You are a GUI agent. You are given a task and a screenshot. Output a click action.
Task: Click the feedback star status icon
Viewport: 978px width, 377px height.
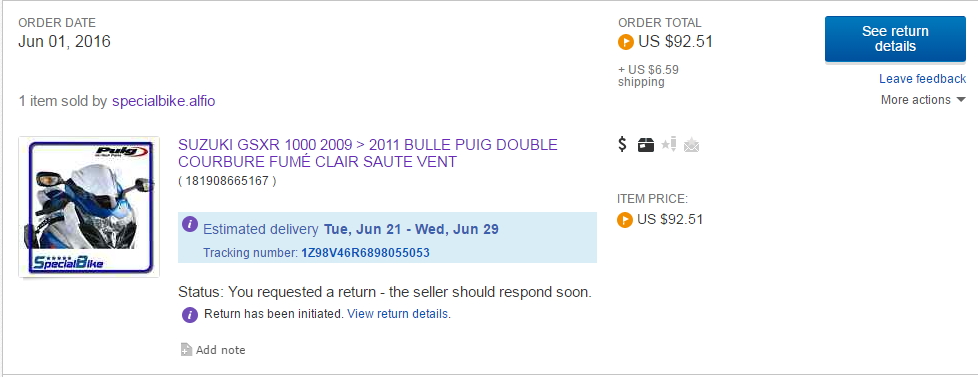(669, 145)
